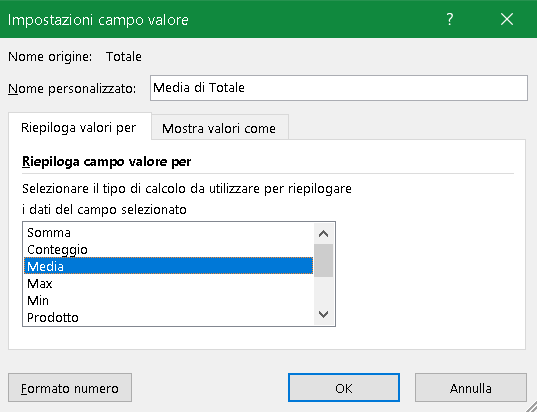Screen dimensions: 537x412
Task: Open the Mostra valori come tab
Action: (219, 128)
